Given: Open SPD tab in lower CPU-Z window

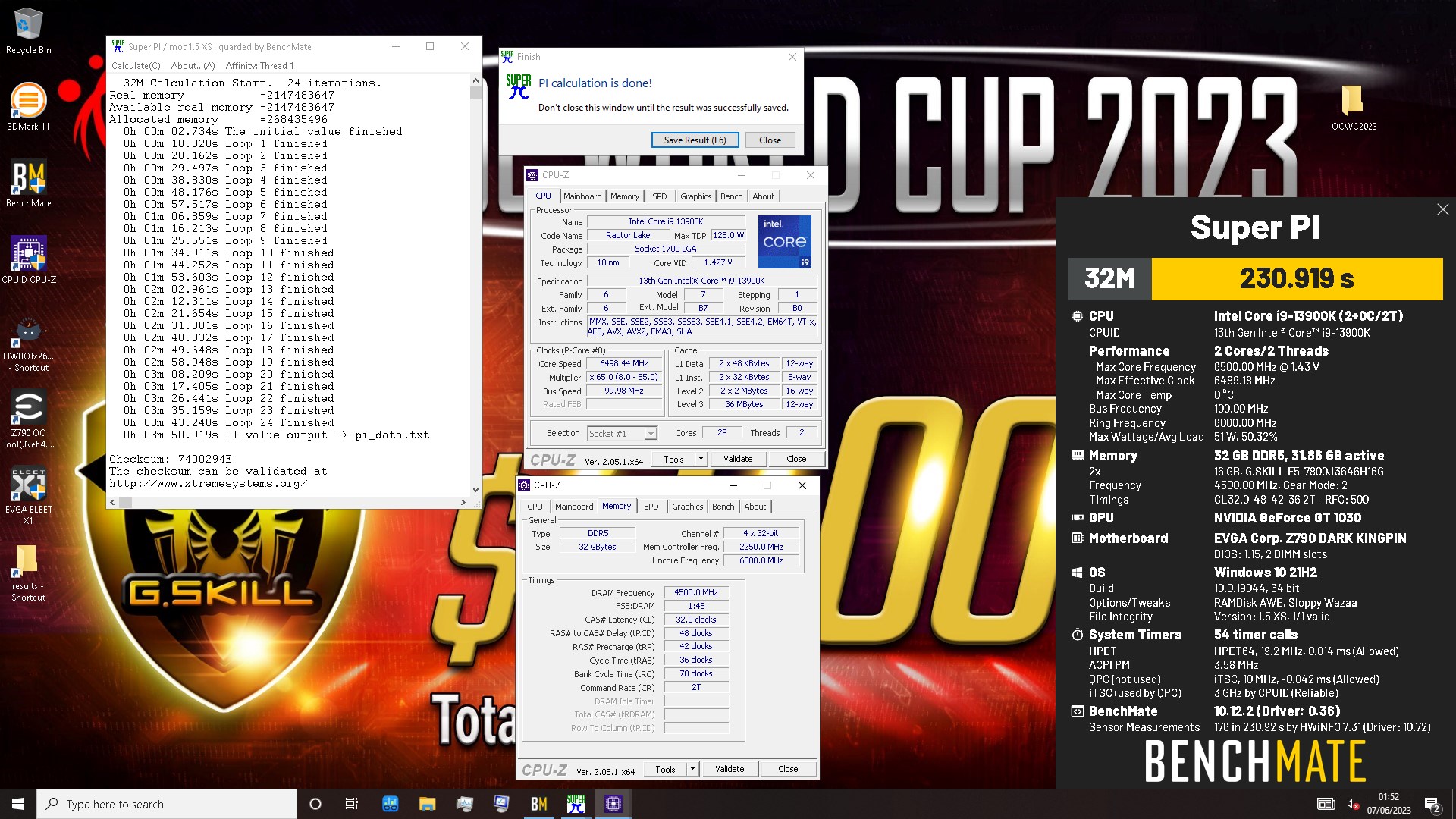Looking at the screenshot, I should click(651, 507).
